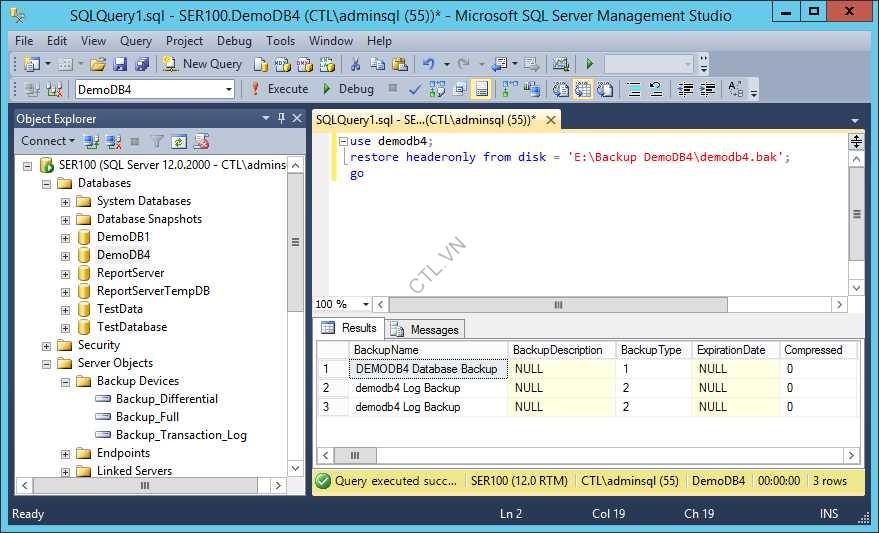Image resolution: width=879 pixels, height=533 pixels.
Task: Open Object Explorer window position dropdown
Action: (x=266, y=118)
